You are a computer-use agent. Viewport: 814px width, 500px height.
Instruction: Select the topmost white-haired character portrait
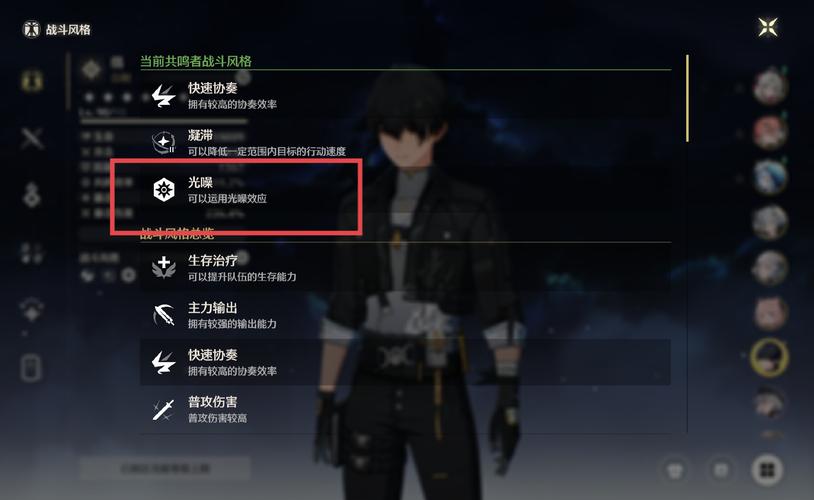tap(770, 86)
